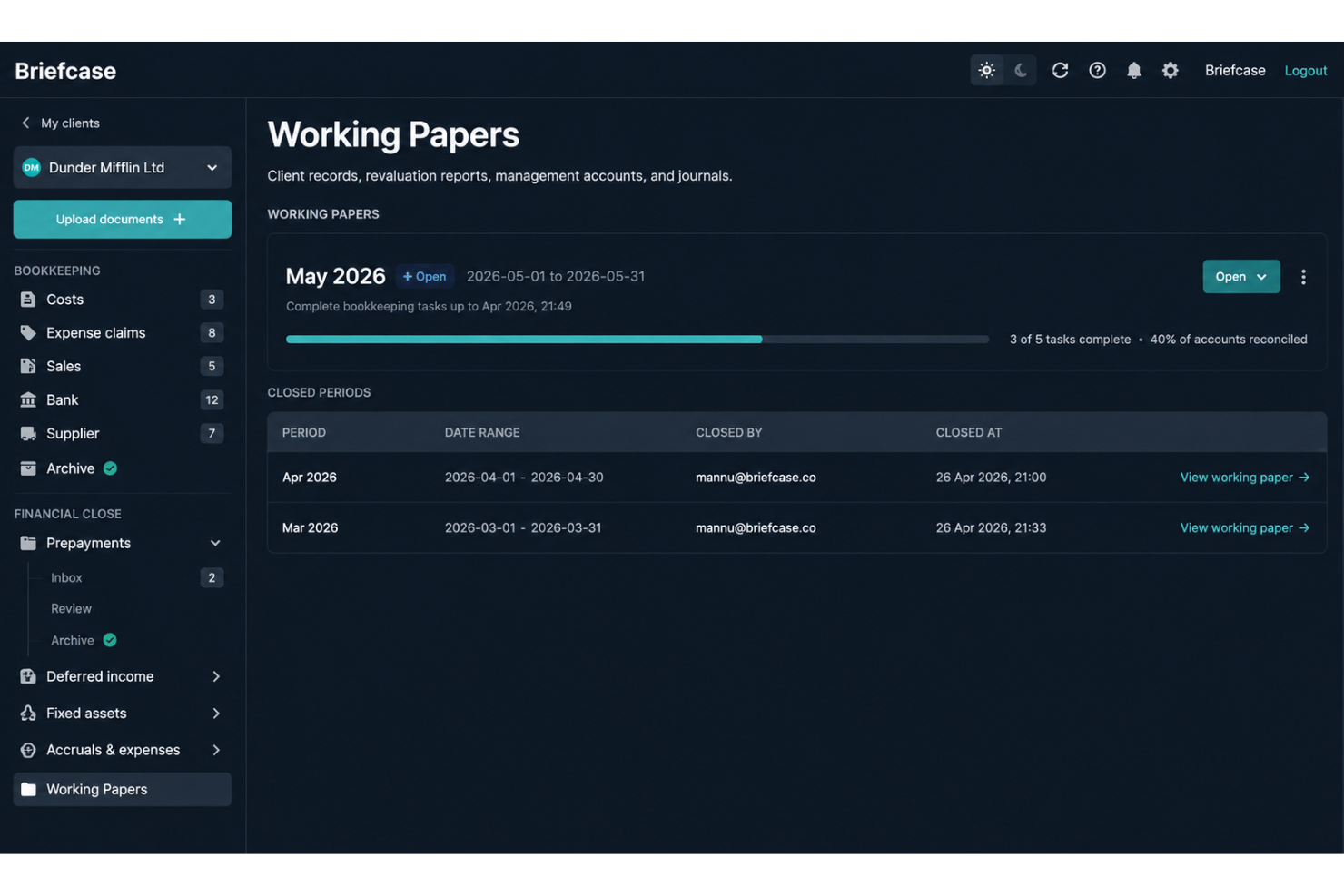Click the PERIOD column header
This screenshot has height=896, width=1344.
[x=304, y=433]
